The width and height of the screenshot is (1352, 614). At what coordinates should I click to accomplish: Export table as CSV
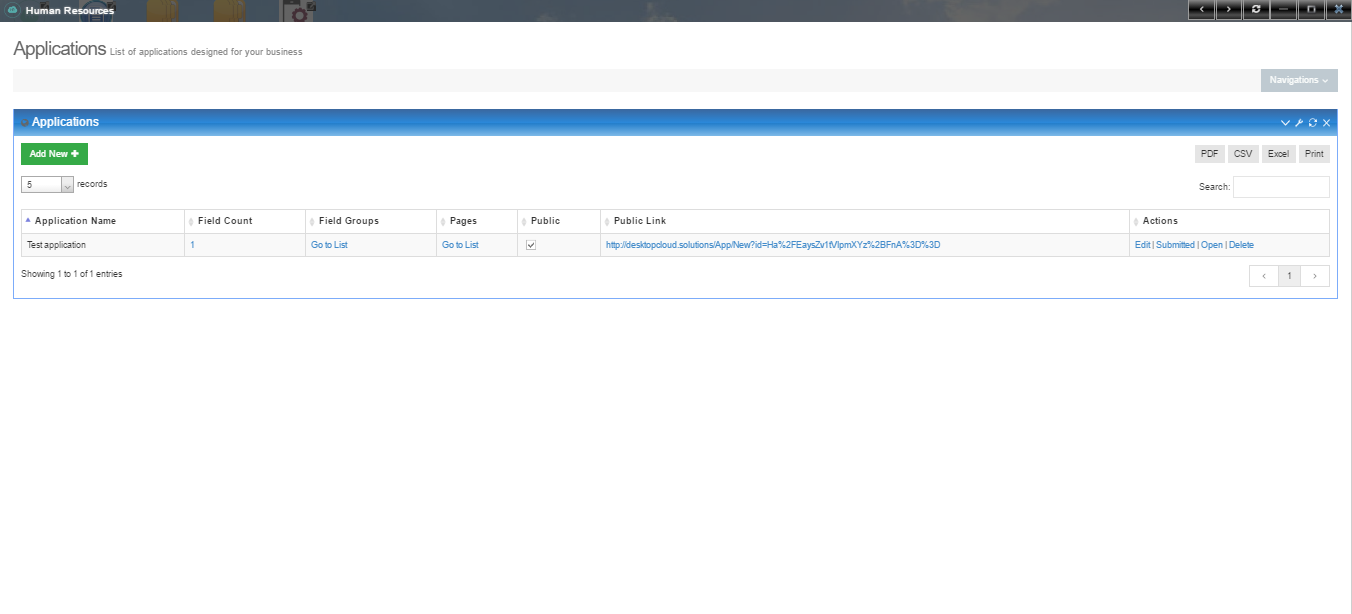[1243, 154]
